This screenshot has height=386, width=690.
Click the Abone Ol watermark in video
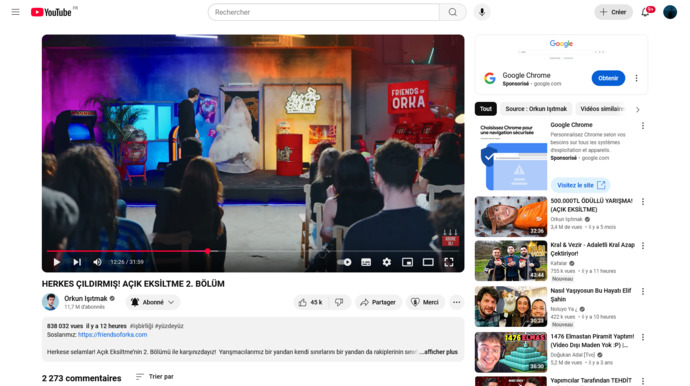click(450, 238)
